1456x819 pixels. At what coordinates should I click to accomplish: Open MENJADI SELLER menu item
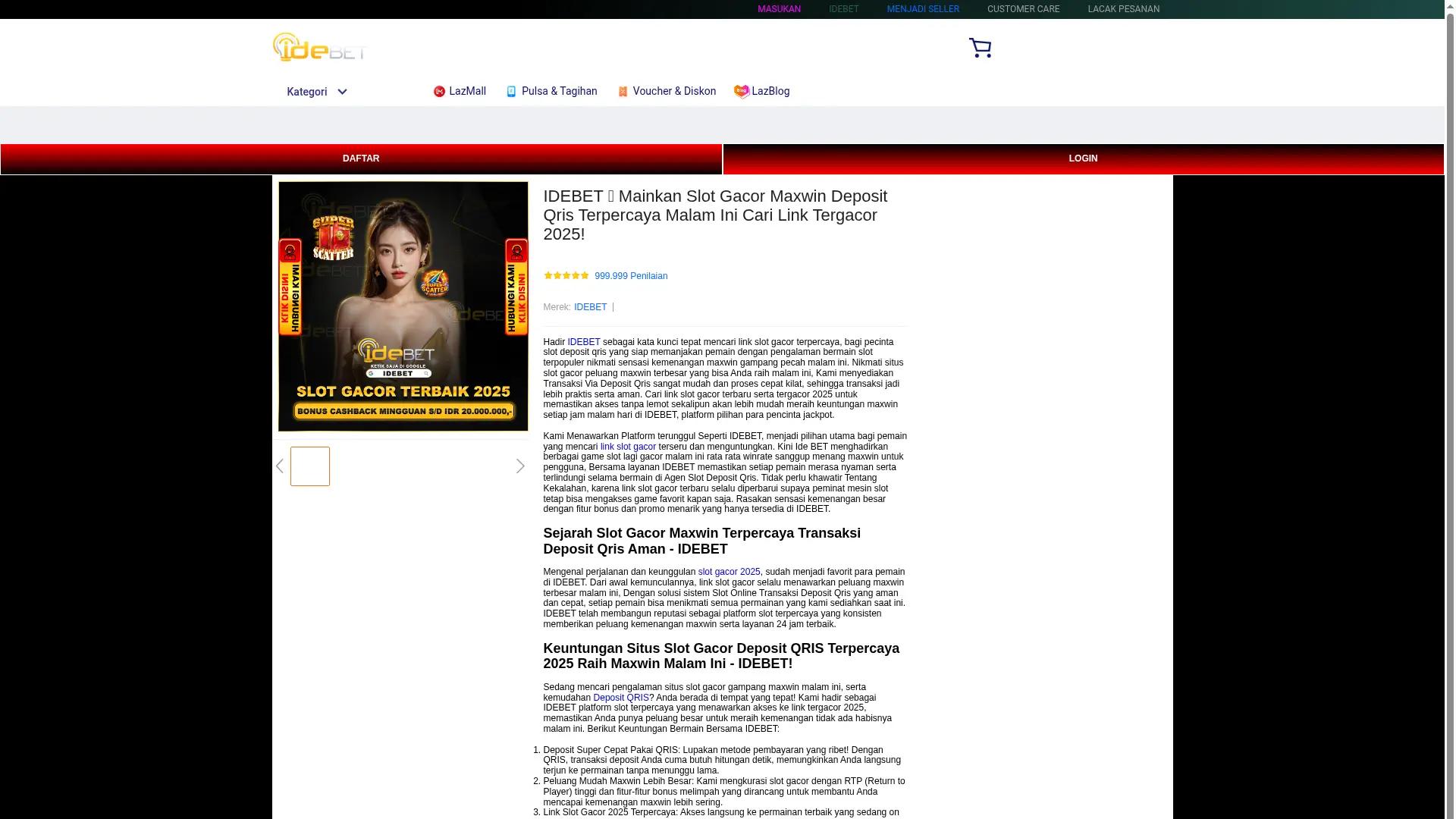(x=923, y=9)
